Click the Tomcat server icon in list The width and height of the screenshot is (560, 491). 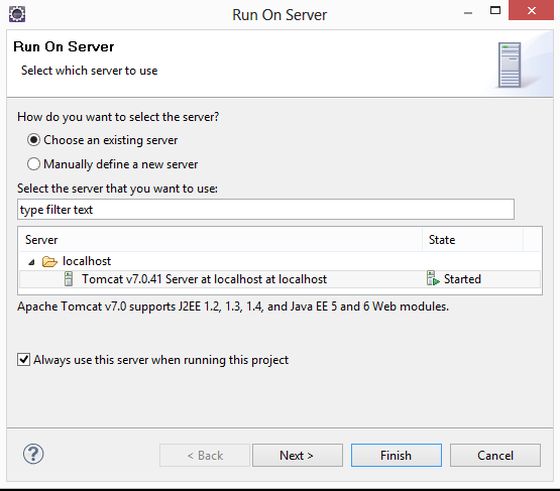pos(68,279)
